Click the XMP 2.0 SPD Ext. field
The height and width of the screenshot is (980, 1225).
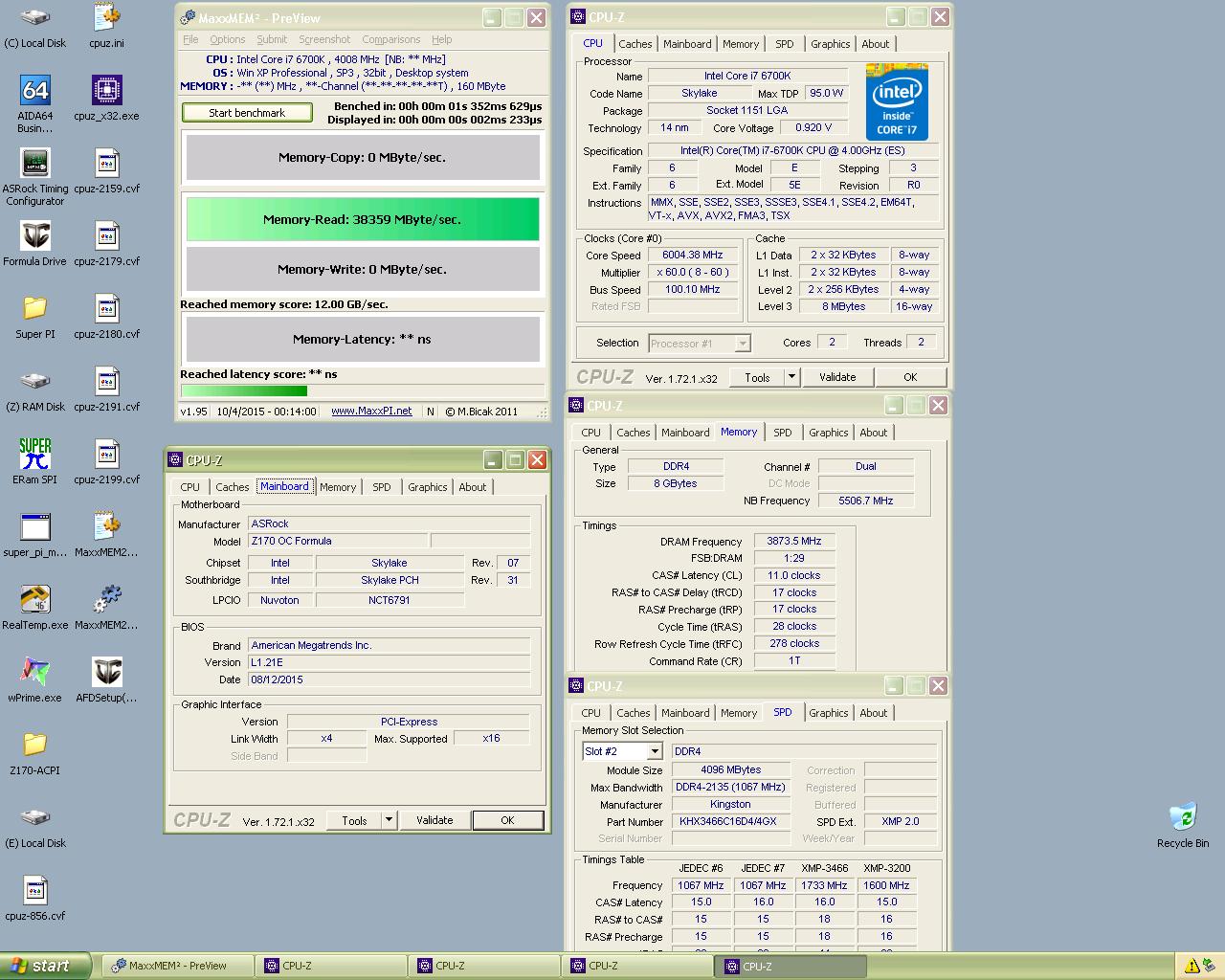coord(899,821)
